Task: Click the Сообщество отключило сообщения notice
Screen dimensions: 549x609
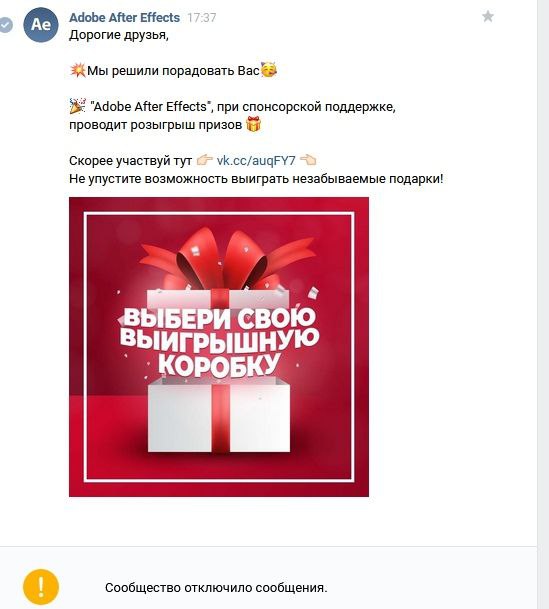Action: [216, 588]
